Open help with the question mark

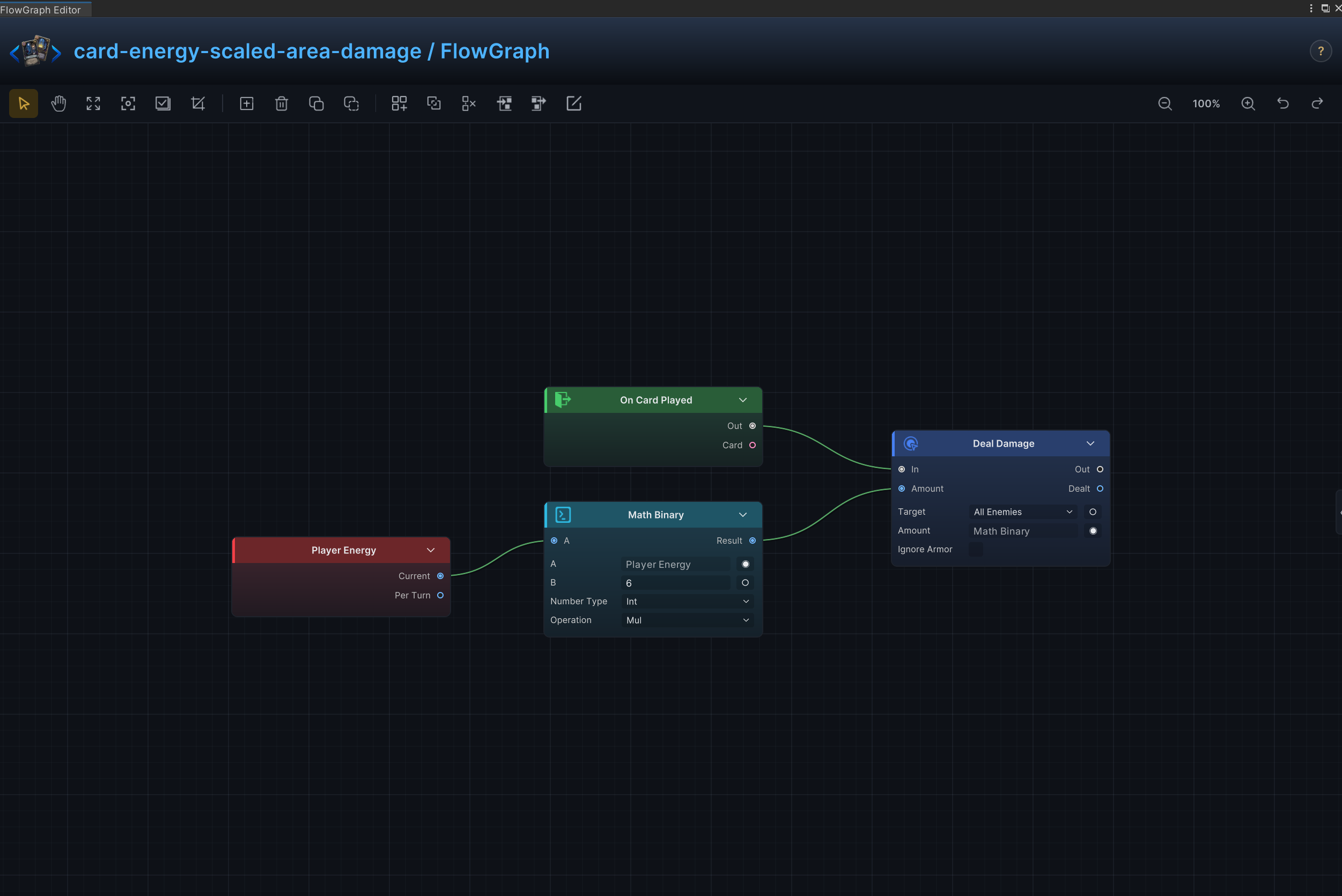(x=1321, y=51)
